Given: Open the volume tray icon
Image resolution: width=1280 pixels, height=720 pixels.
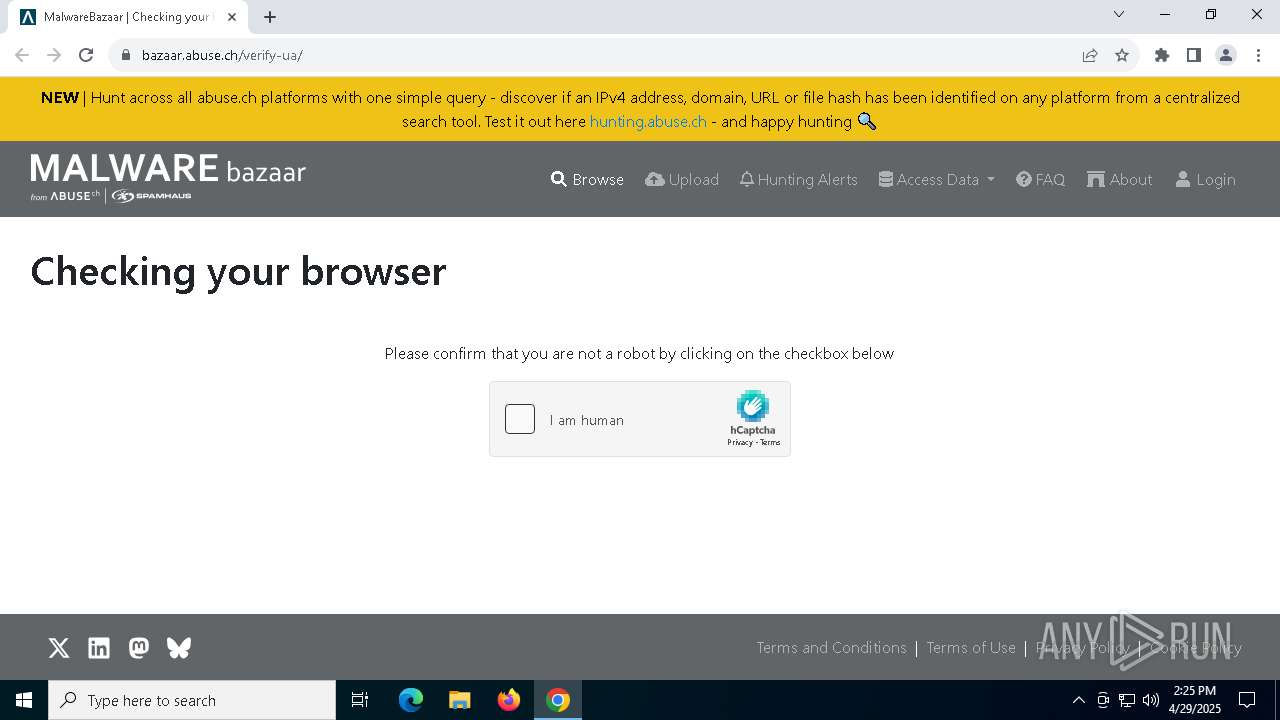Looking at the screenshot, I should (1151, 700).
